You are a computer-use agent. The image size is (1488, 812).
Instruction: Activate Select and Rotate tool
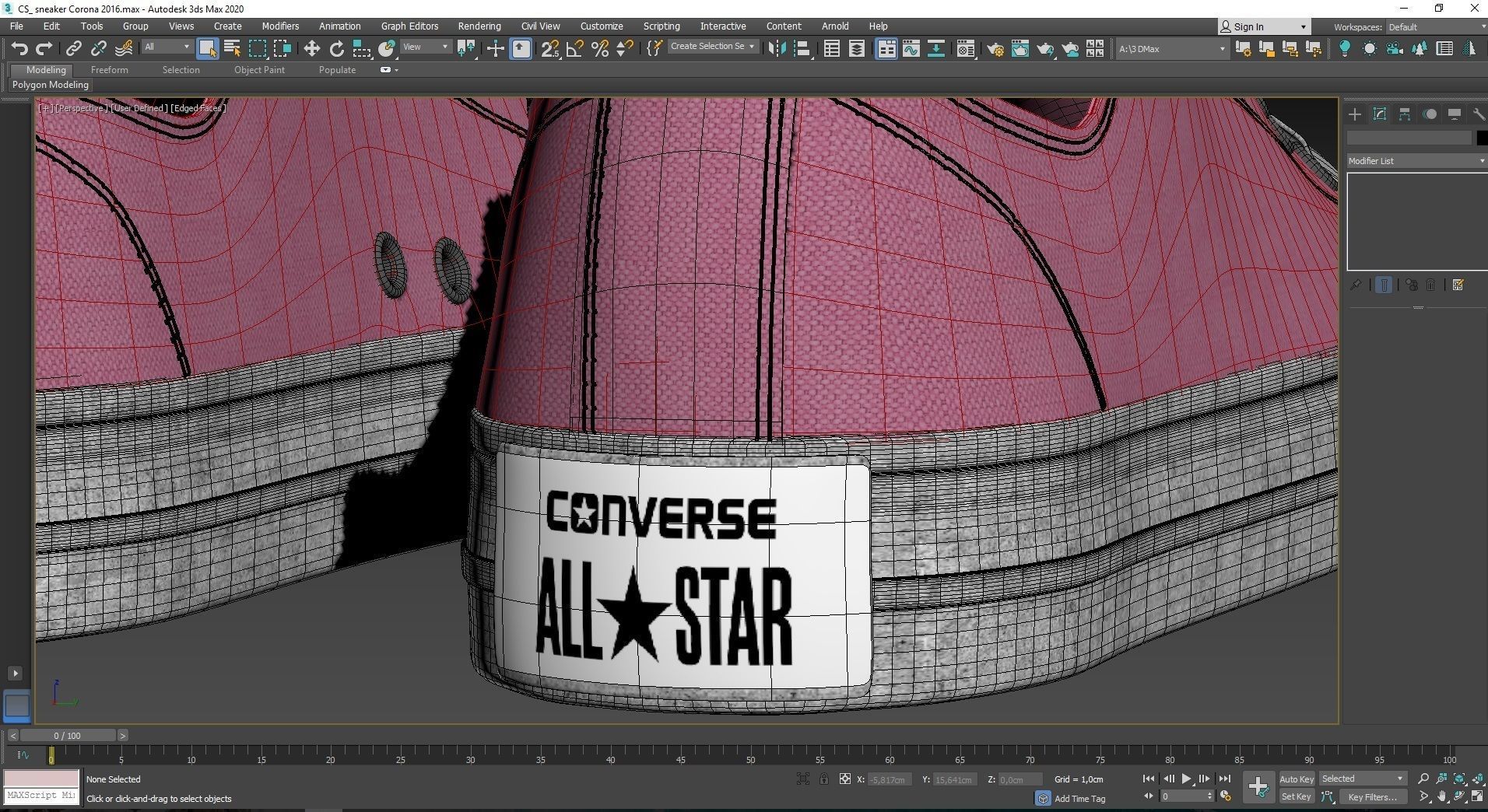(336, 49)
